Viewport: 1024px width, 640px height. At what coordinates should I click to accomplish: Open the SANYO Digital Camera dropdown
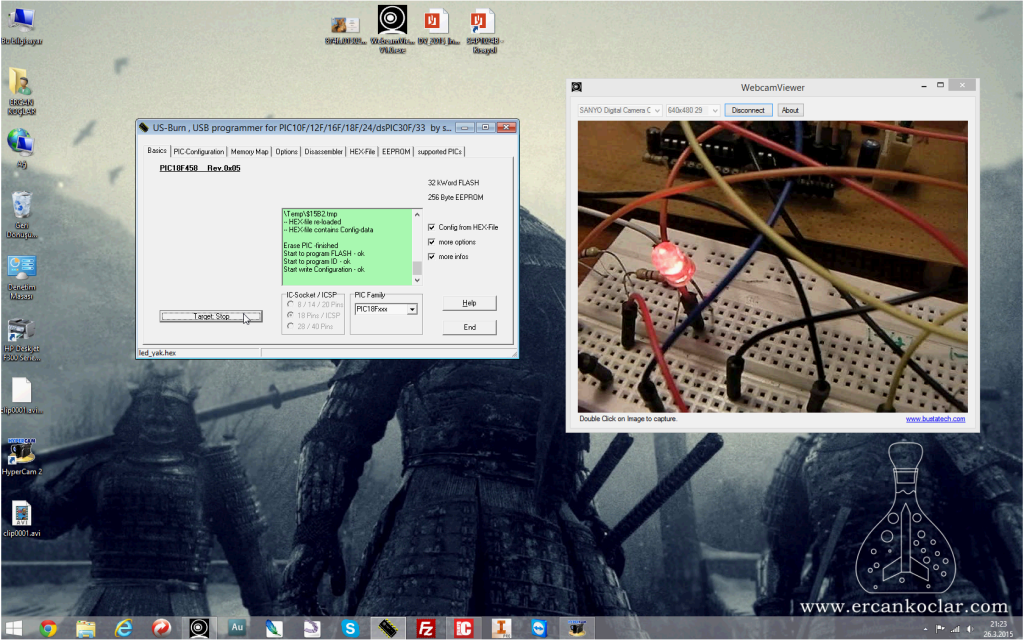point(619,110)
